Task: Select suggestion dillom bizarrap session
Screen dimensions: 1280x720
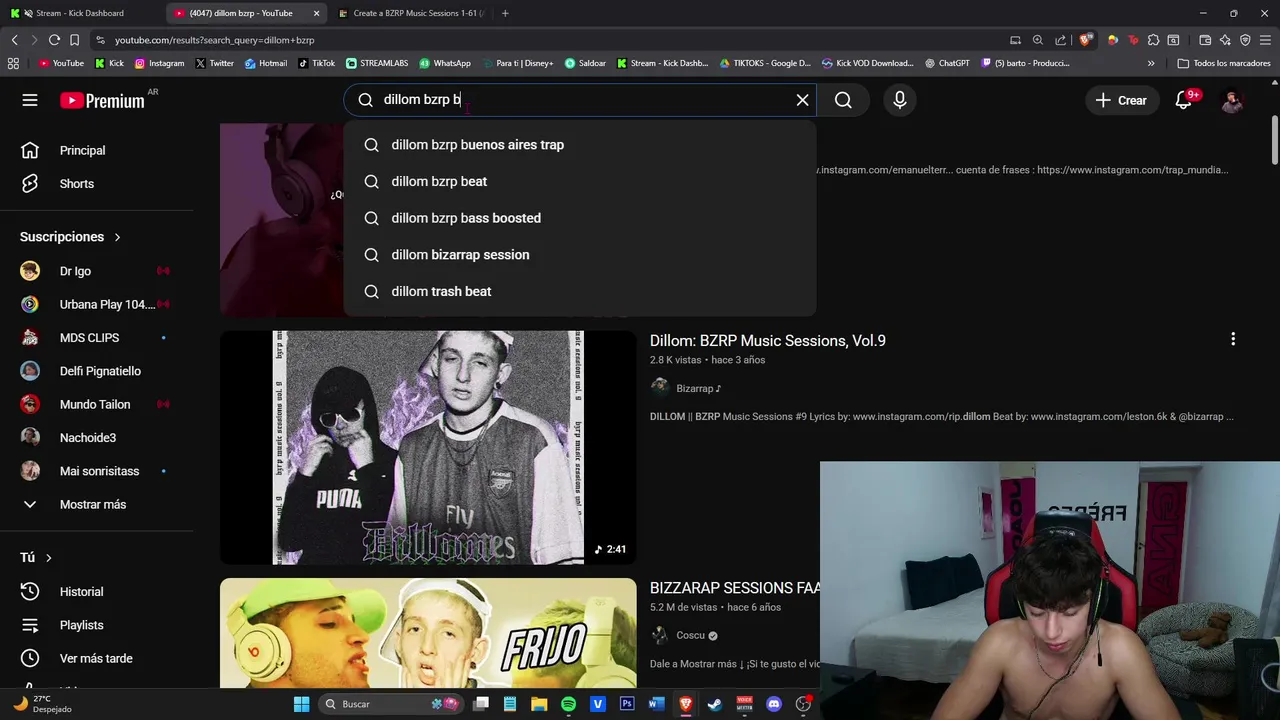Action: [x=580, y=255]
